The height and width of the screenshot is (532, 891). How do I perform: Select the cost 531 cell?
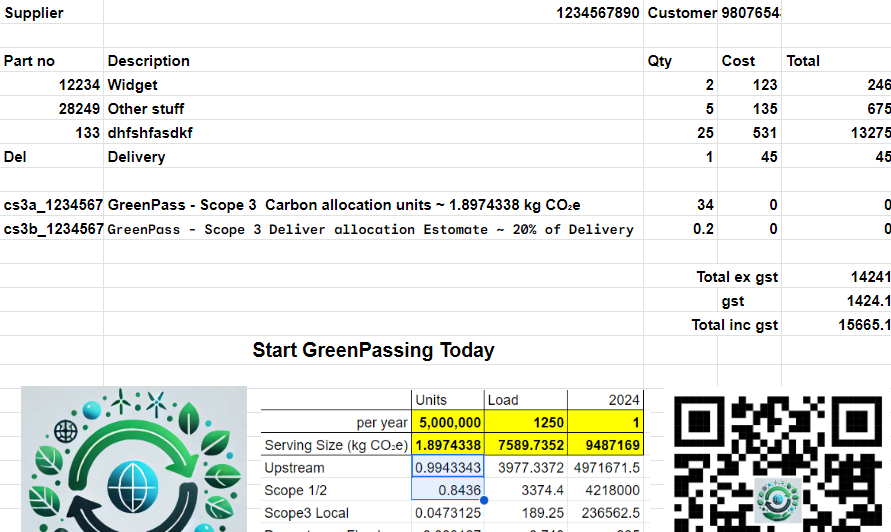point(750,132)
